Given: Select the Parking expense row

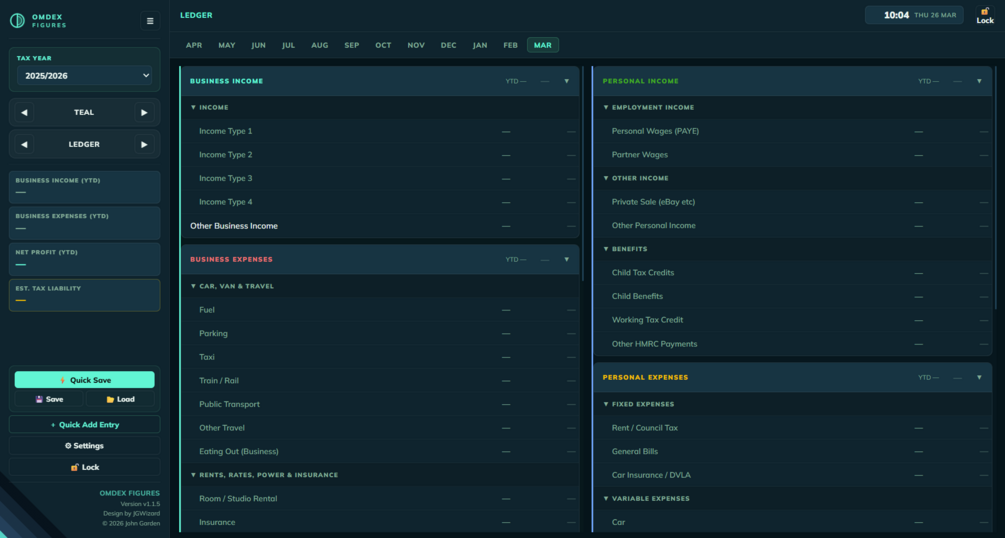Looking at the screenshot, I should point(380,333).
